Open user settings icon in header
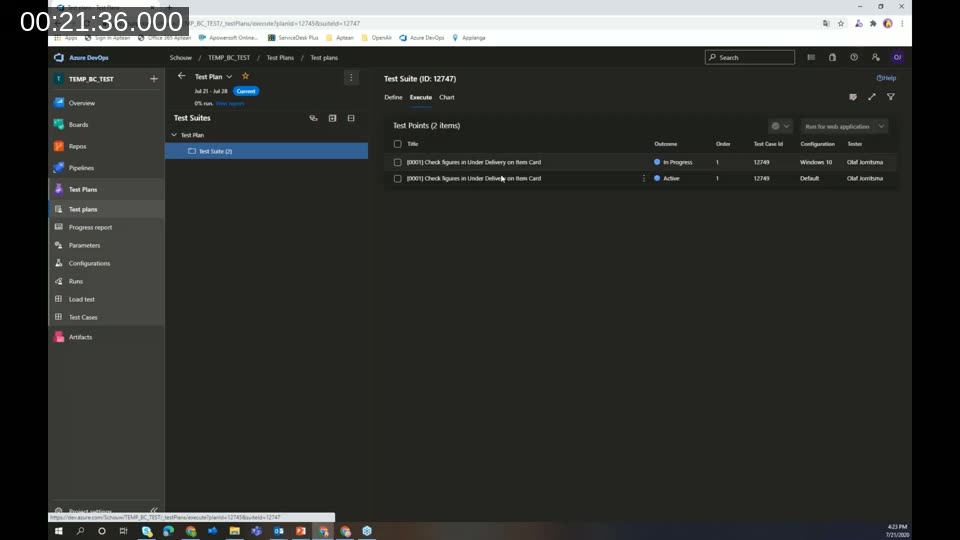 coord(876,58)
